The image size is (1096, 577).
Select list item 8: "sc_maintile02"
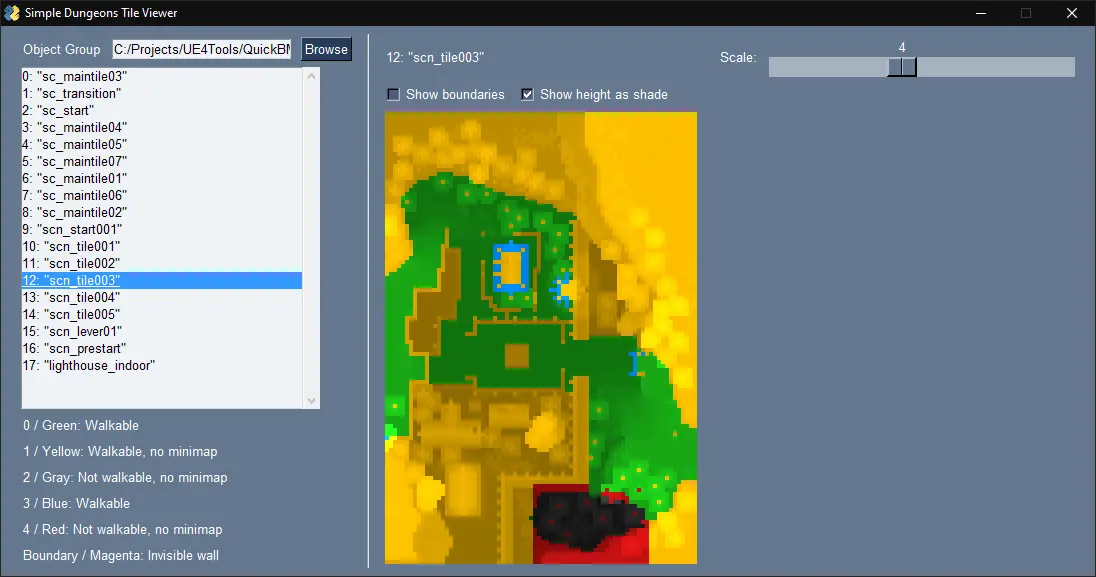pyautogui.click(x=162, y=213)
